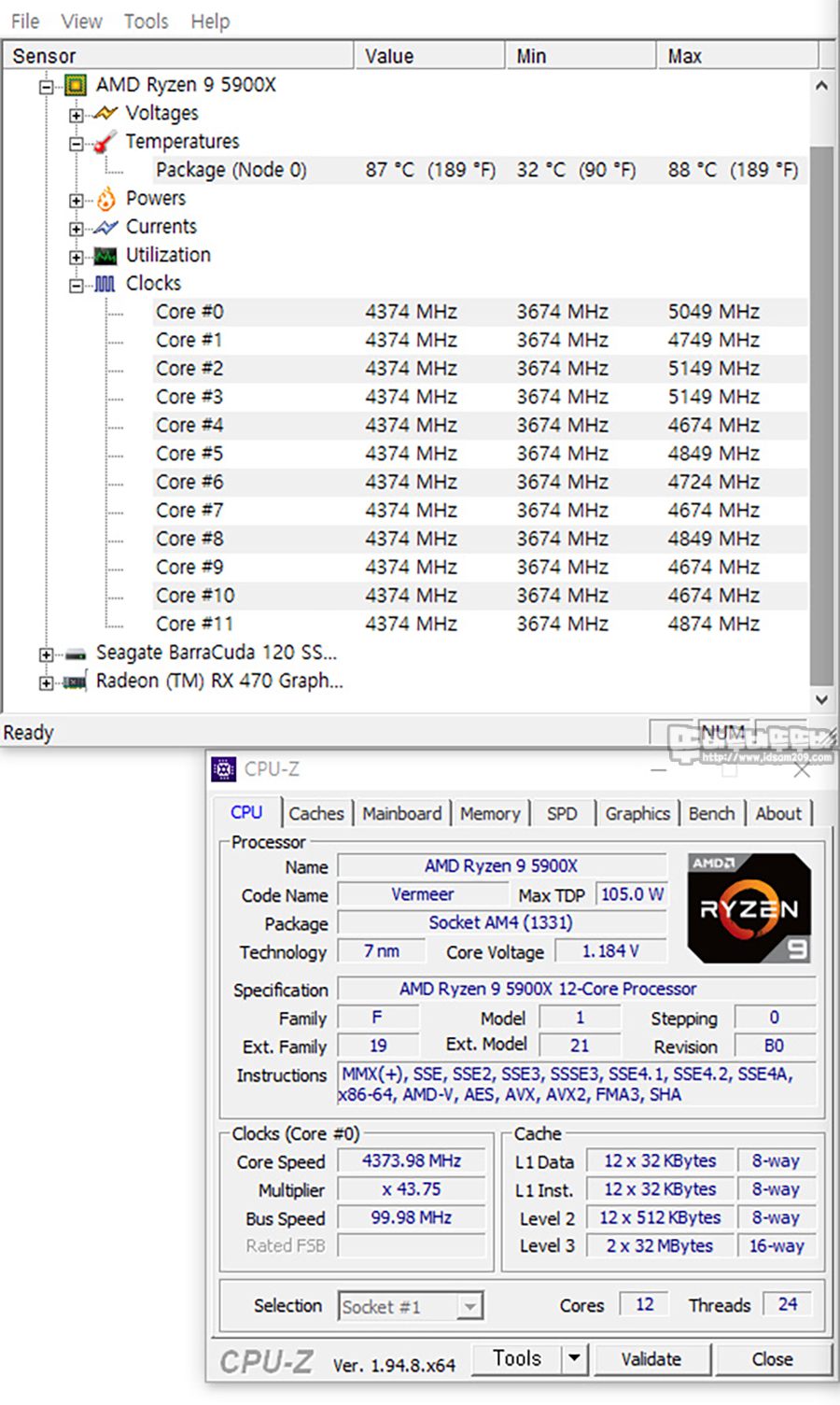Click the Socket AM4 (1331) package field
Screen dimensions: 840x1405
pyautogui.click(x=501, y=922)
